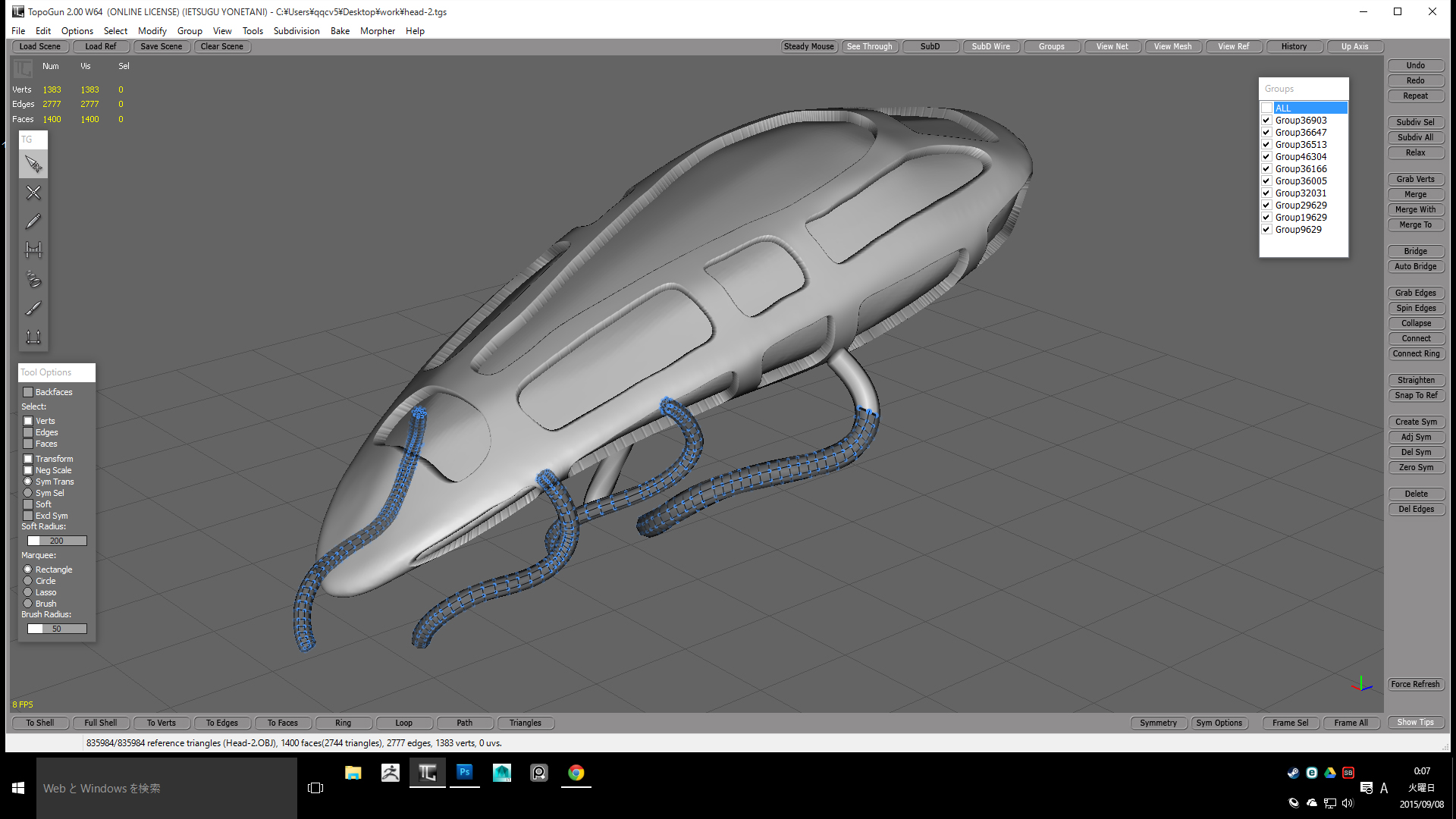Select the Sym Sel radio option
Screen dimensions: 1456x819
(x=28, y=493)
